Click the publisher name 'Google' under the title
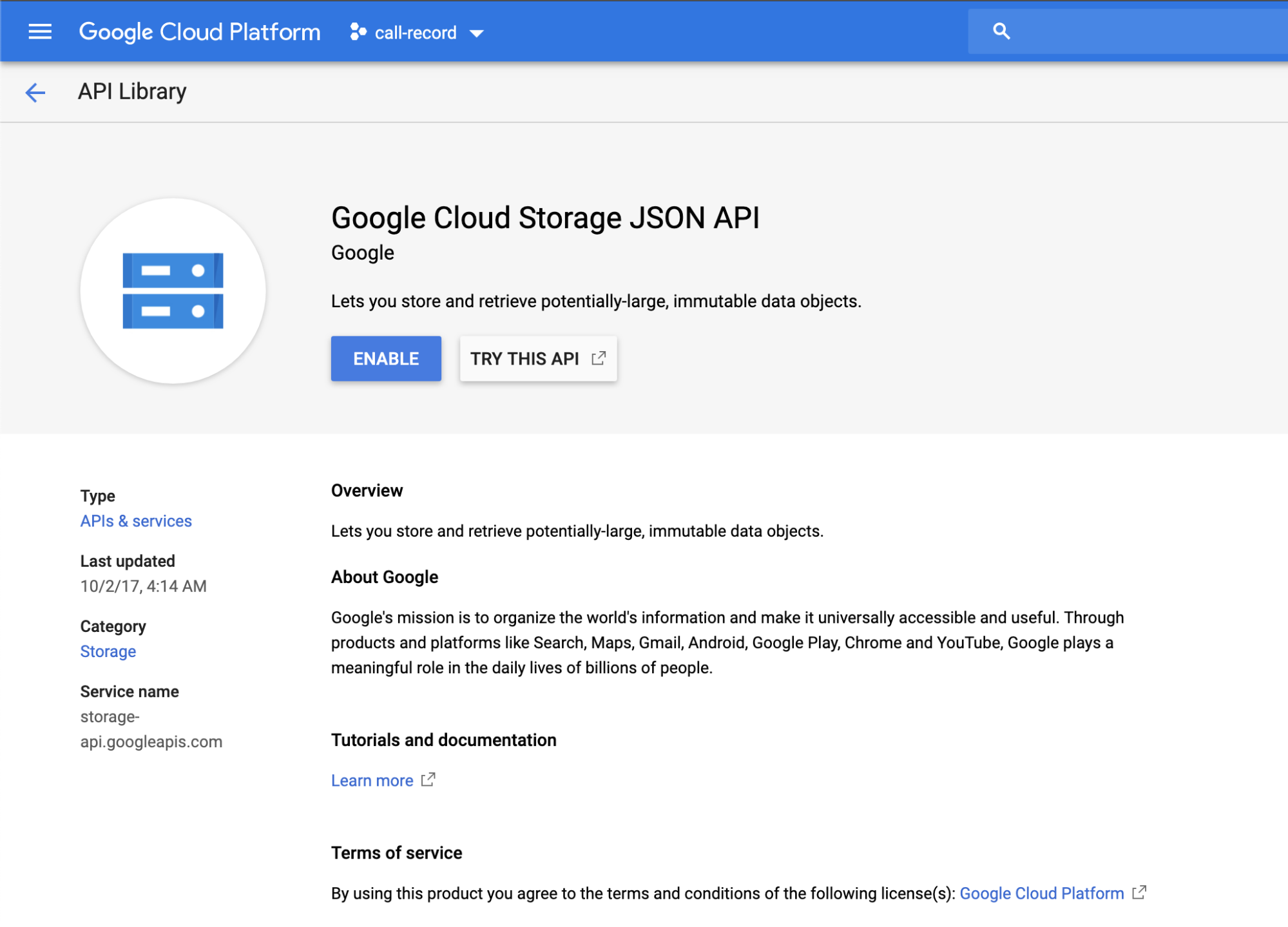Image resolution: width=1288 pixels, height=927 pixels. coord(363,253)
